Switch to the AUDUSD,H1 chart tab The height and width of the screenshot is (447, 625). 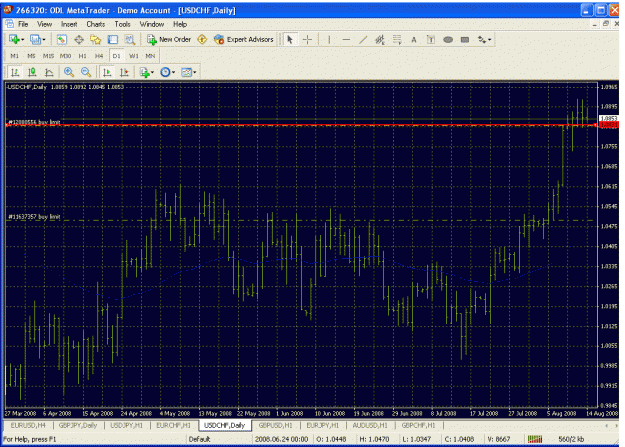tap(370, 425)
